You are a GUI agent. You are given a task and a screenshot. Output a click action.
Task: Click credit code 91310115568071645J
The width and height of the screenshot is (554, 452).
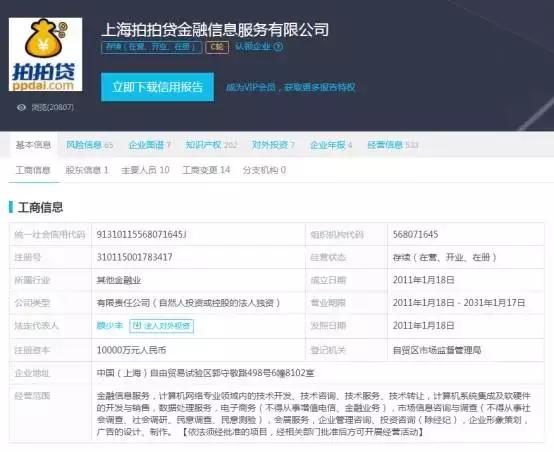coord(142,234)
